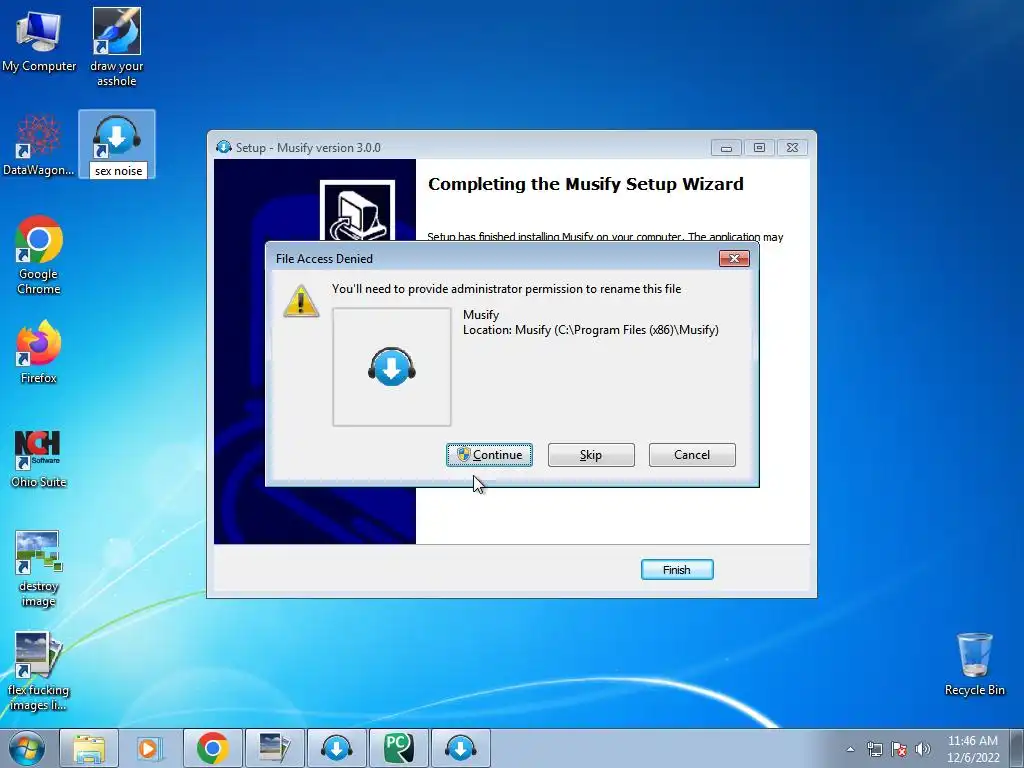This screenshot has height=768, width=1024.
Task: Switch to first Musify taskbar icon
Action: 336,748
